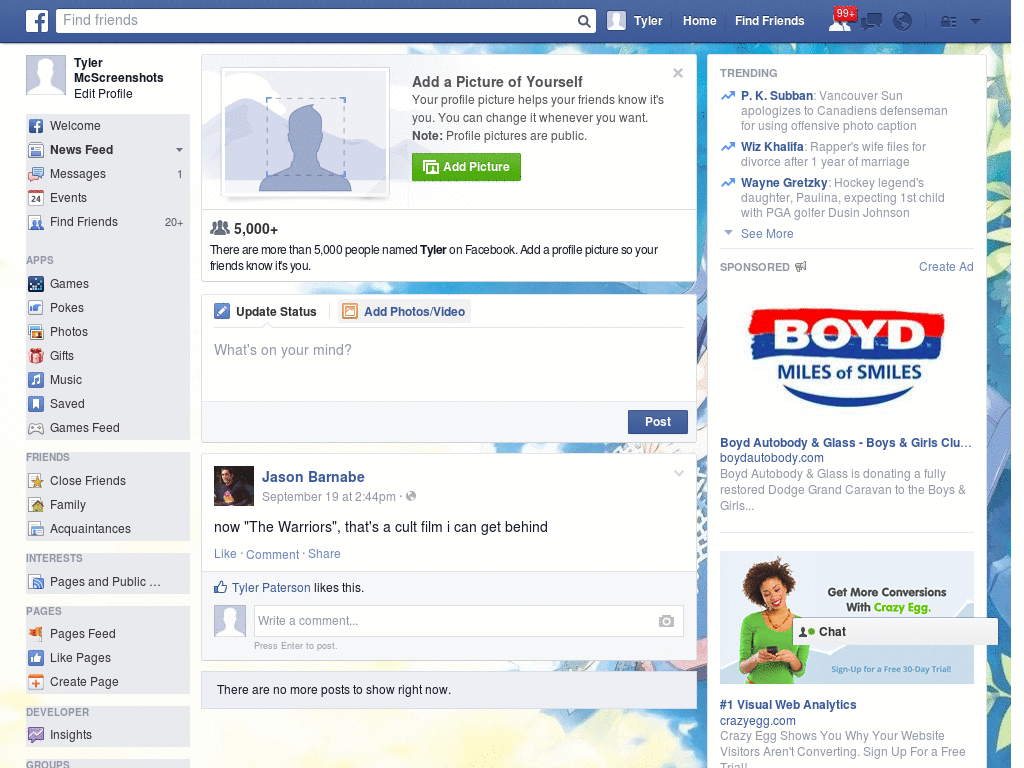Open P. K. Subban trending topic
Screen dimensions: 1024x768
(x=776, y=96)
